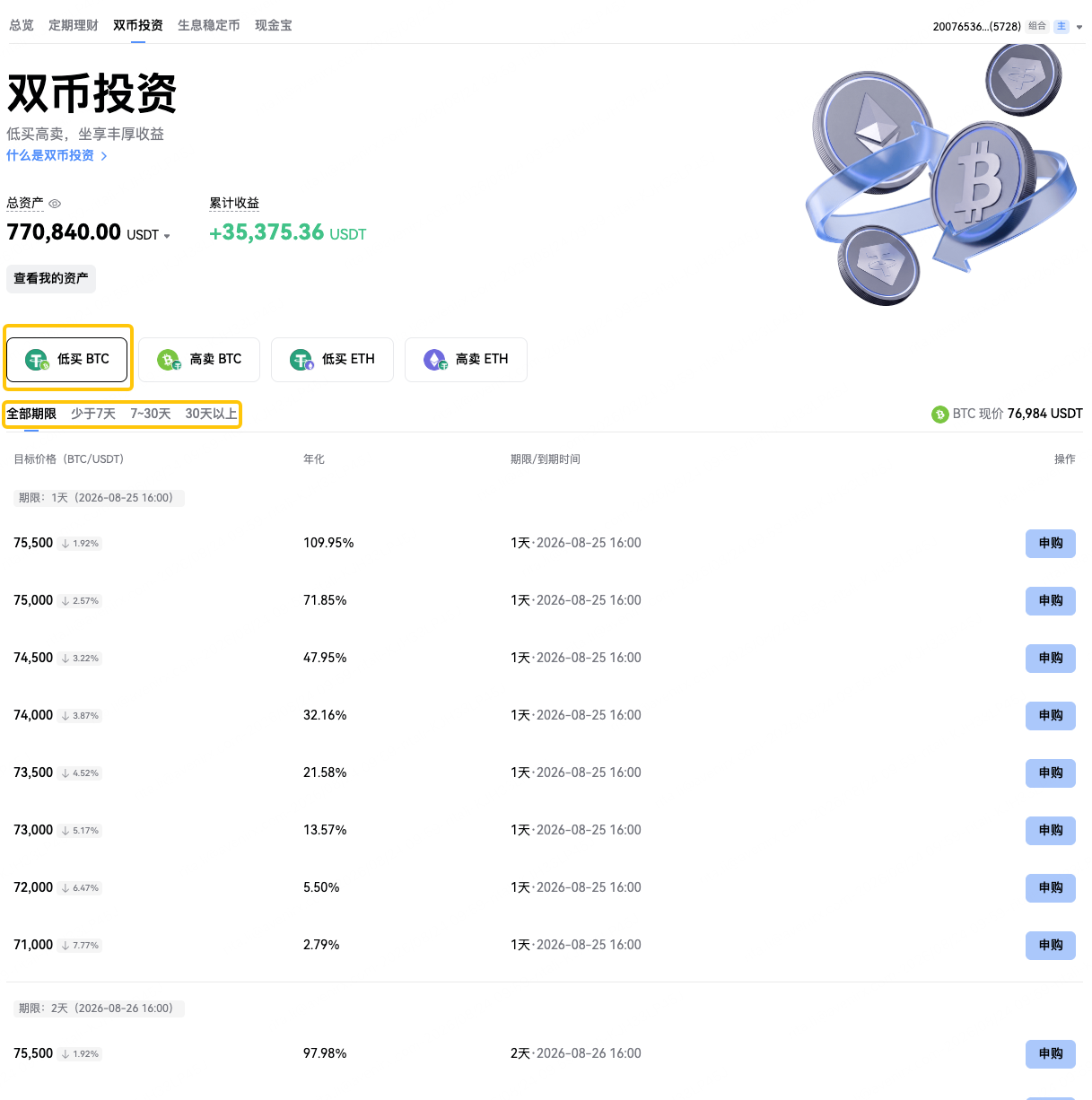Open 生息稳定币 tab
1092x1100 pixels.
coord(209,25)
